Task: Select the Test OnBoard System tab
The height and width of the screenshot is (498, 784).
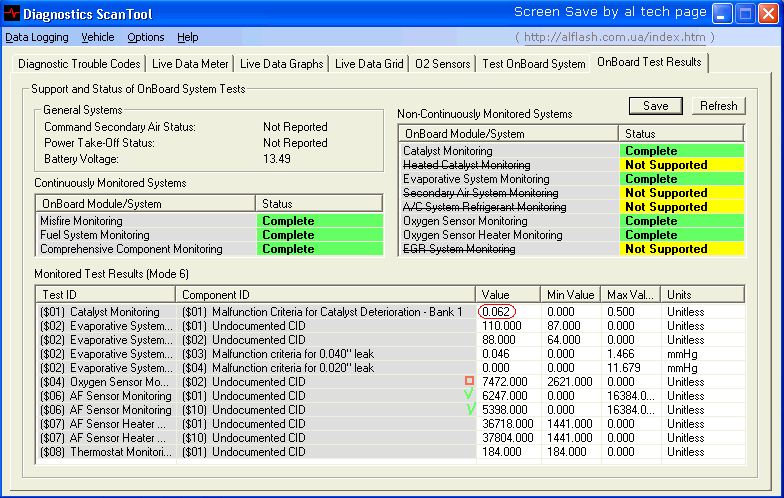Action: click(534, 64)
